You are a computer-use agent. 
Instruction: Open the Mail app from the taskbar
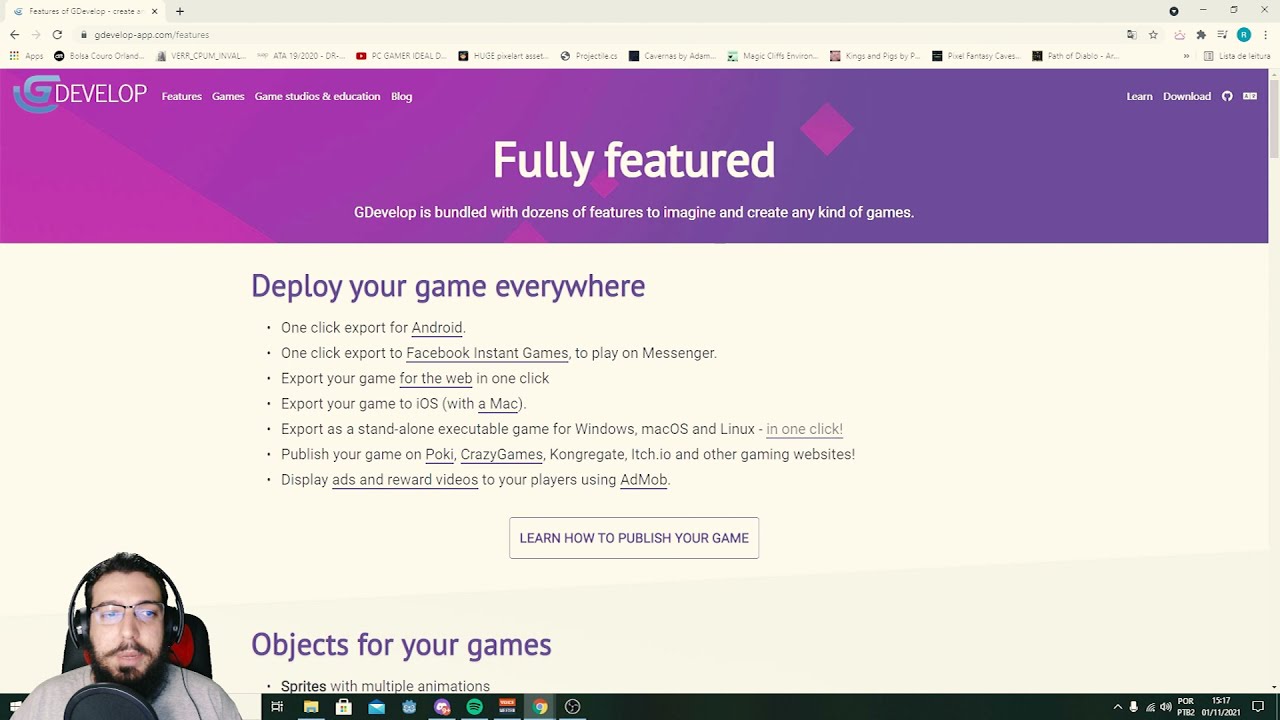point(376,707)
